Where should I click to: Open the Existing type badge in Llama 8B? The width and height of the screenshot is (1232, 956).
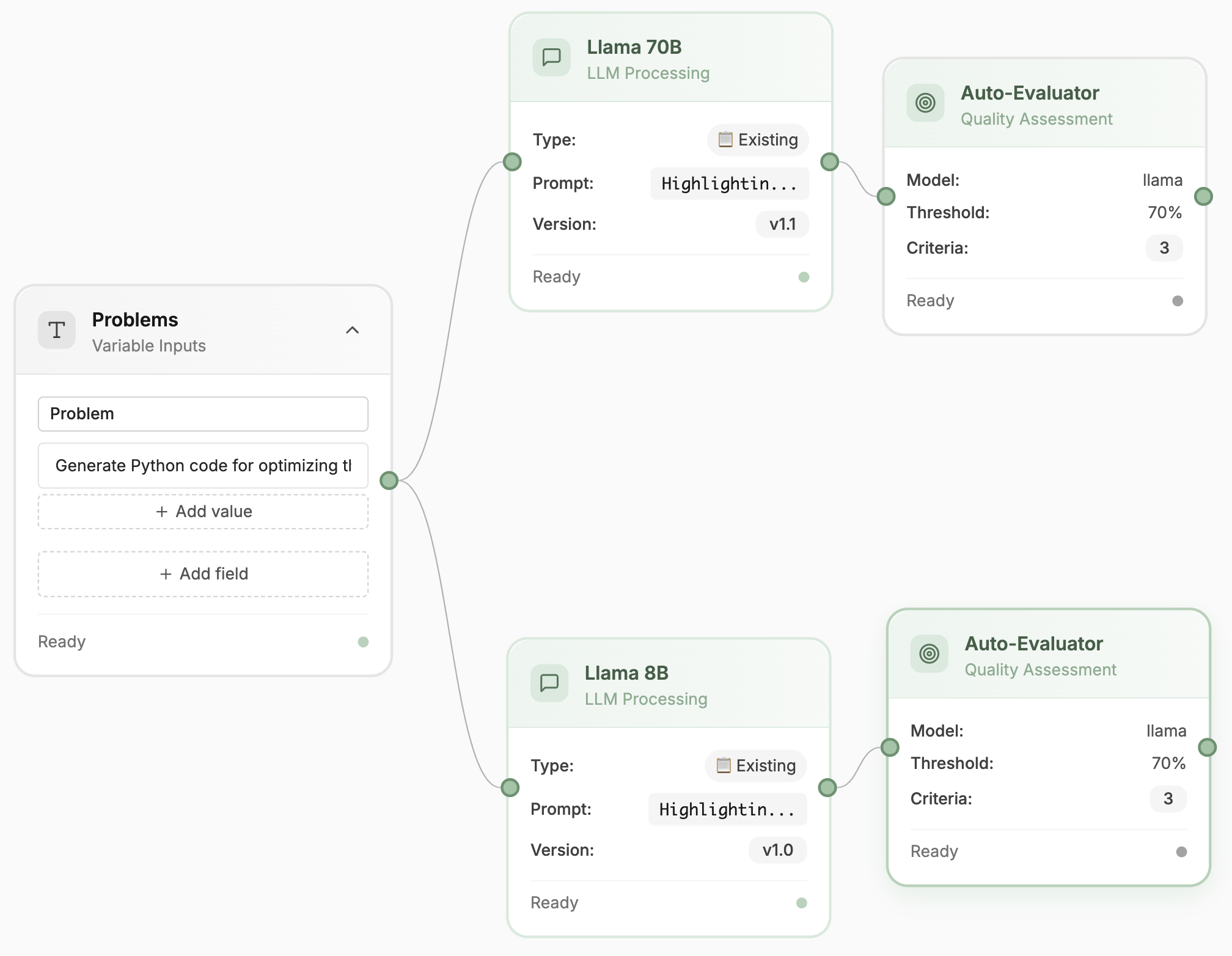756,765
